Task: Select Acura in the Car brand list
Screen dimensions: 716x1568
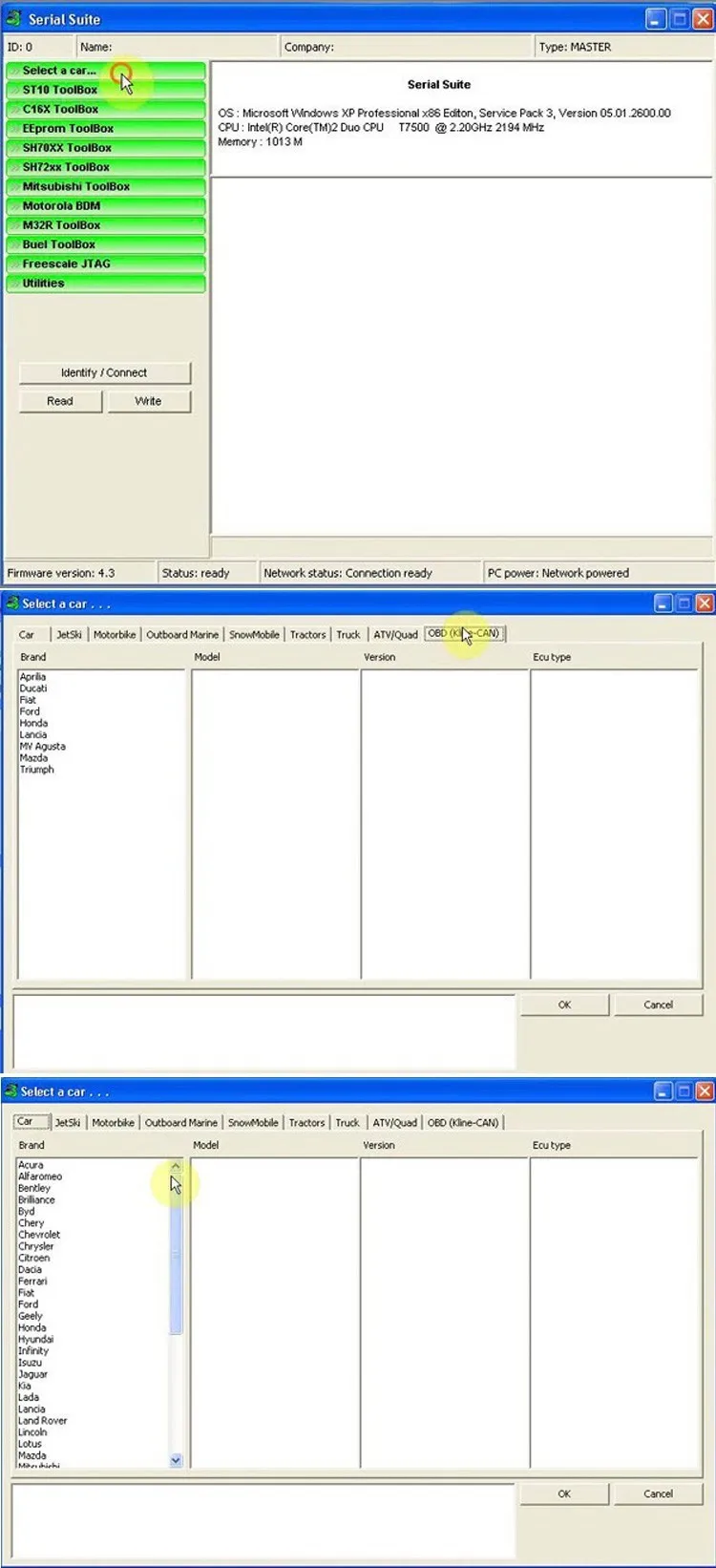Action: [x=31, y=1165]
